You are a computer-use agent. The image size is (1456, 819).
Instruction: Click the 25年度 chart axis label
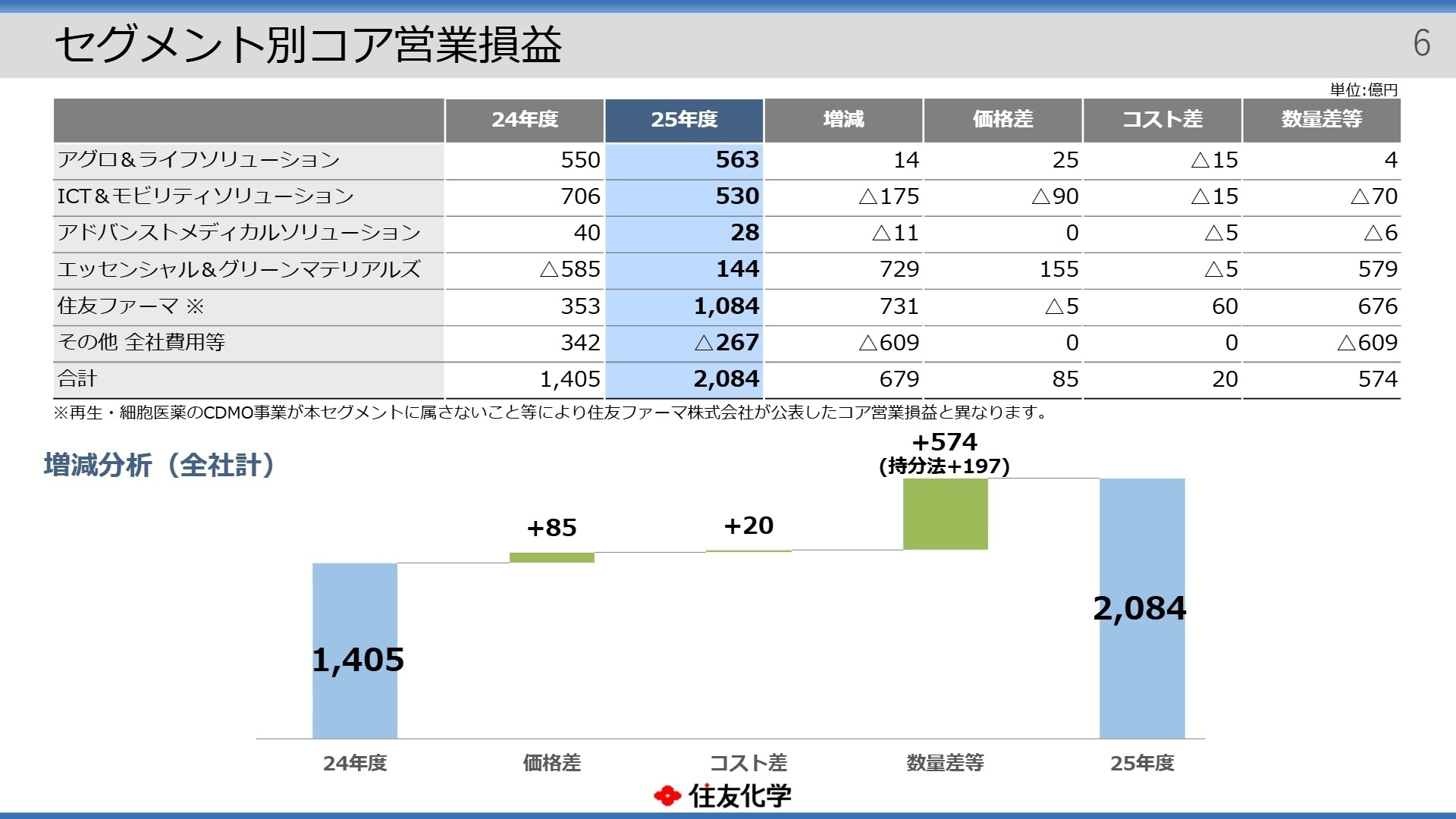click(x=1142, y=763)
